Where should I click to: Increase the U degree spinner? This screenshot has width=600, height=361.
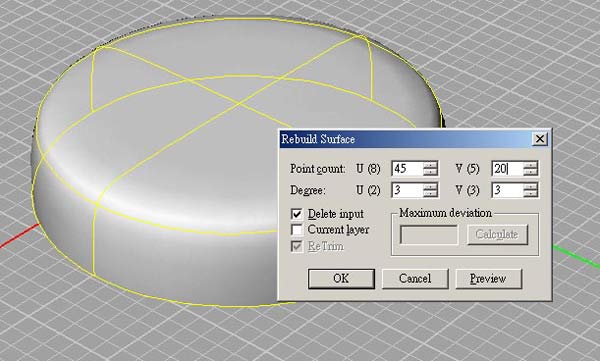click(x=430, y=186)
